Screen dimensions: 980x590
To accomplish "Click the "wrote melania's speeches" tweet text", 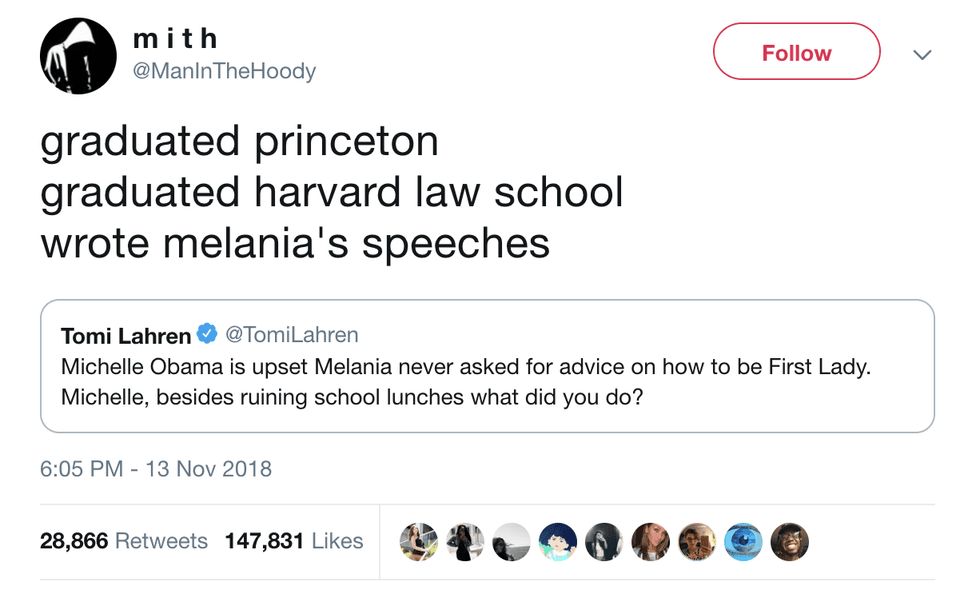I will [295, 243].
